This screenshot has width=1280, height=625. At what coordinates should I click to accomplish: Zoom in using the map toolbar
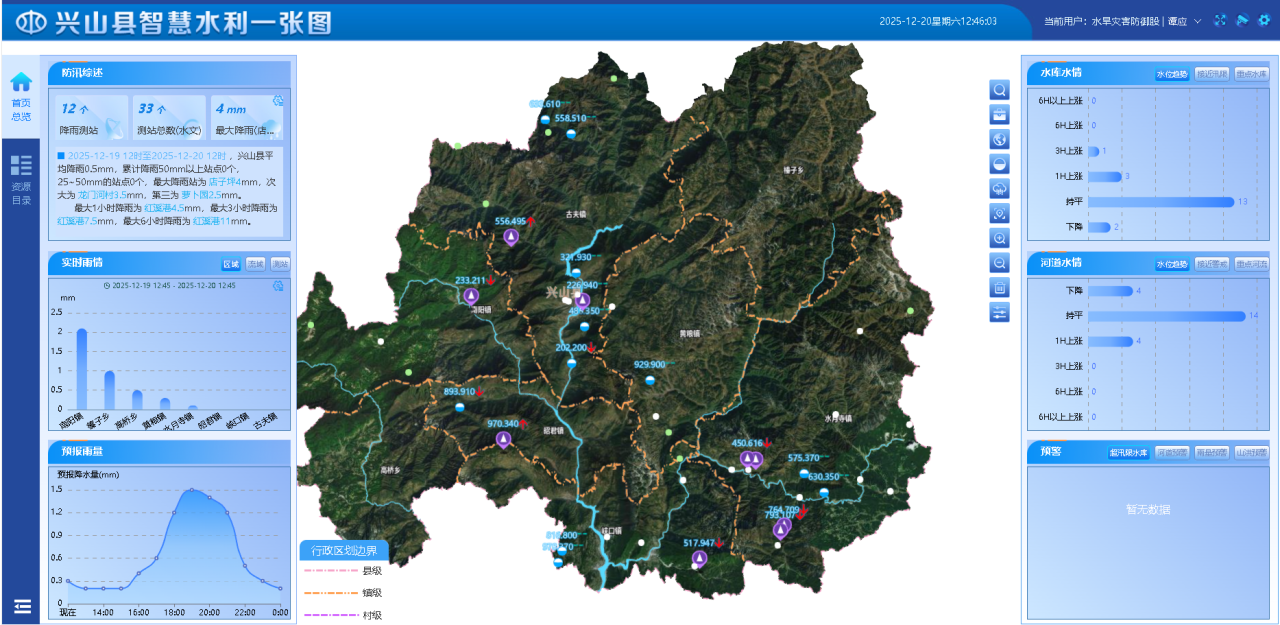tap(999, 238)
